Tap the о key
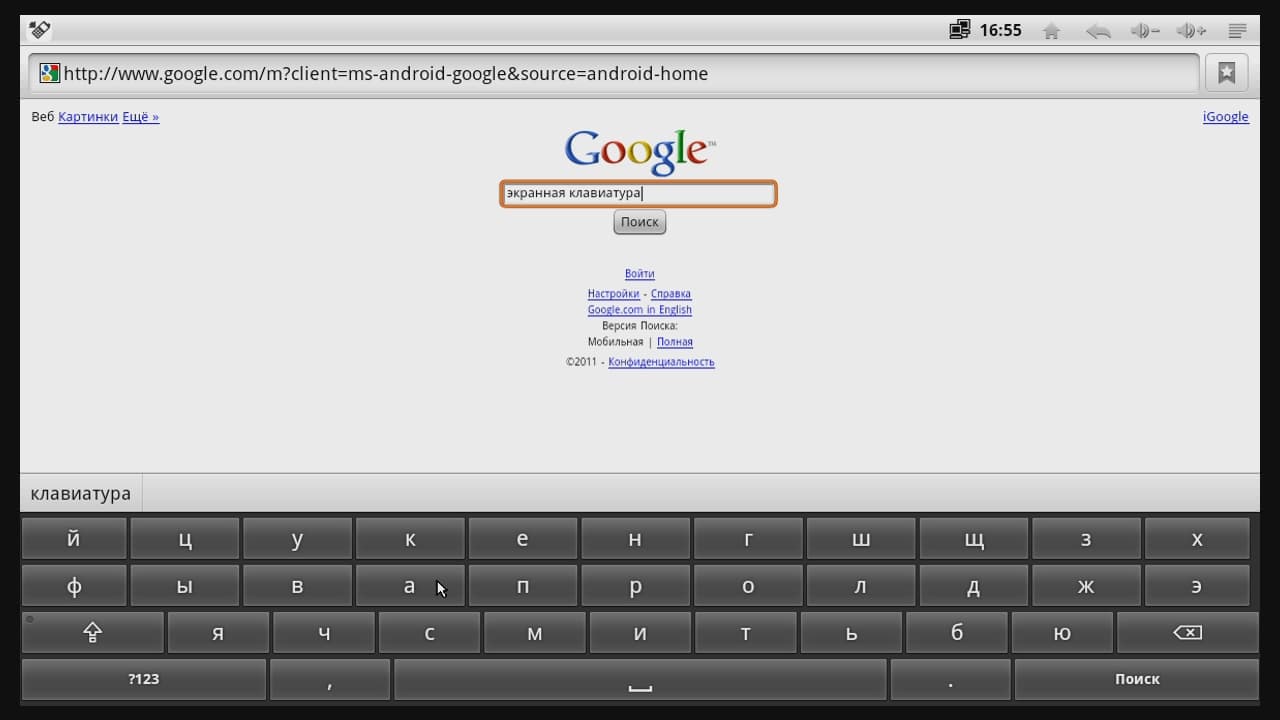Image resolution: width=1280 pixels, height=720 pixels. tap(748, 586)
